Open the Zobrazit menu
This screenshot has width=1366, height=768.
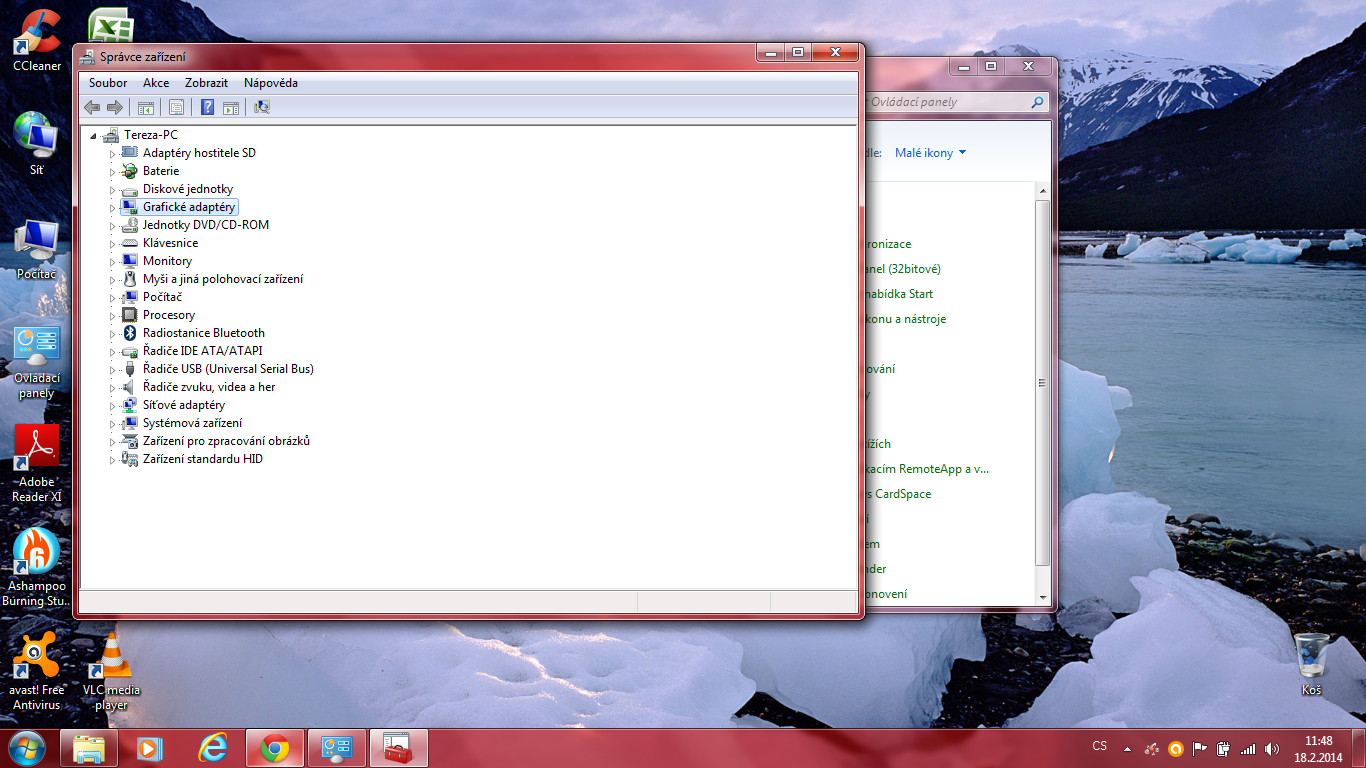206,83
